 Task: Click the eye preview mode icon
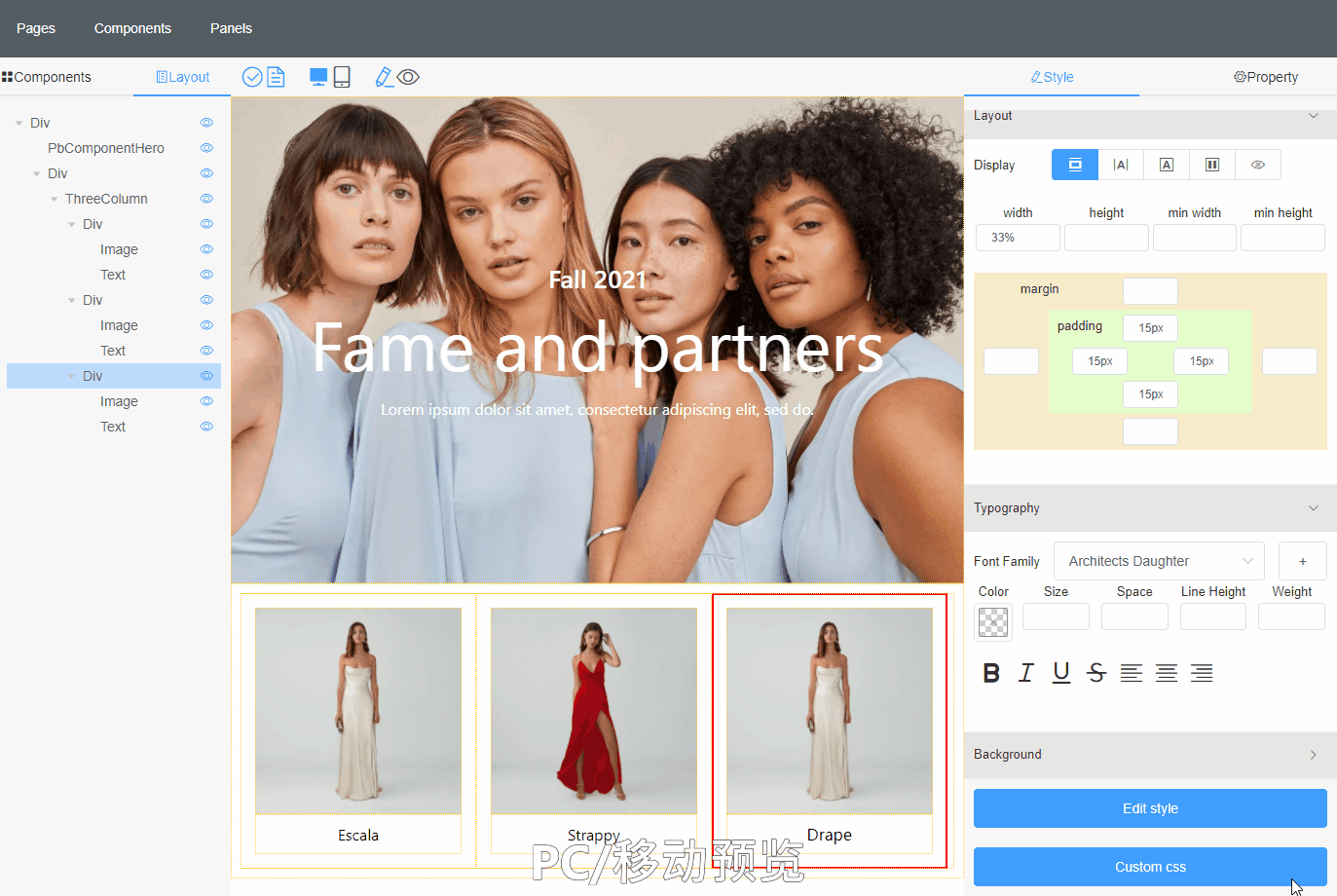coord(408,77)
